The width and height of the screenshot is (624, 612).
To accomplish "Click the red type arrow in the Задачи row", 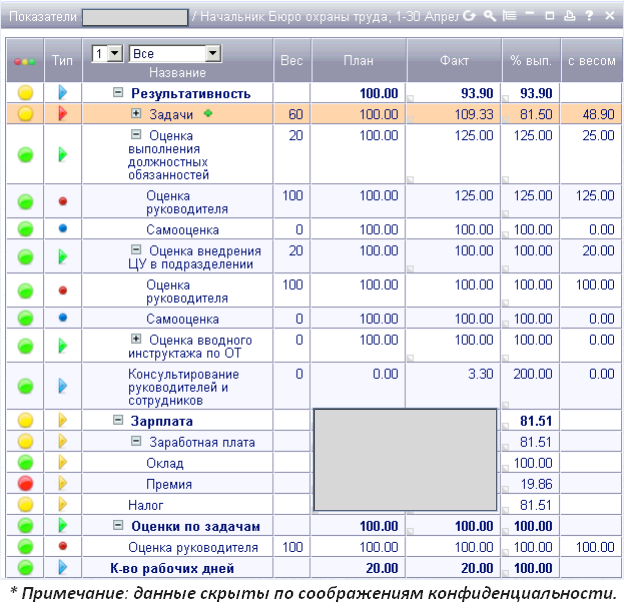I will coord(62,114).
